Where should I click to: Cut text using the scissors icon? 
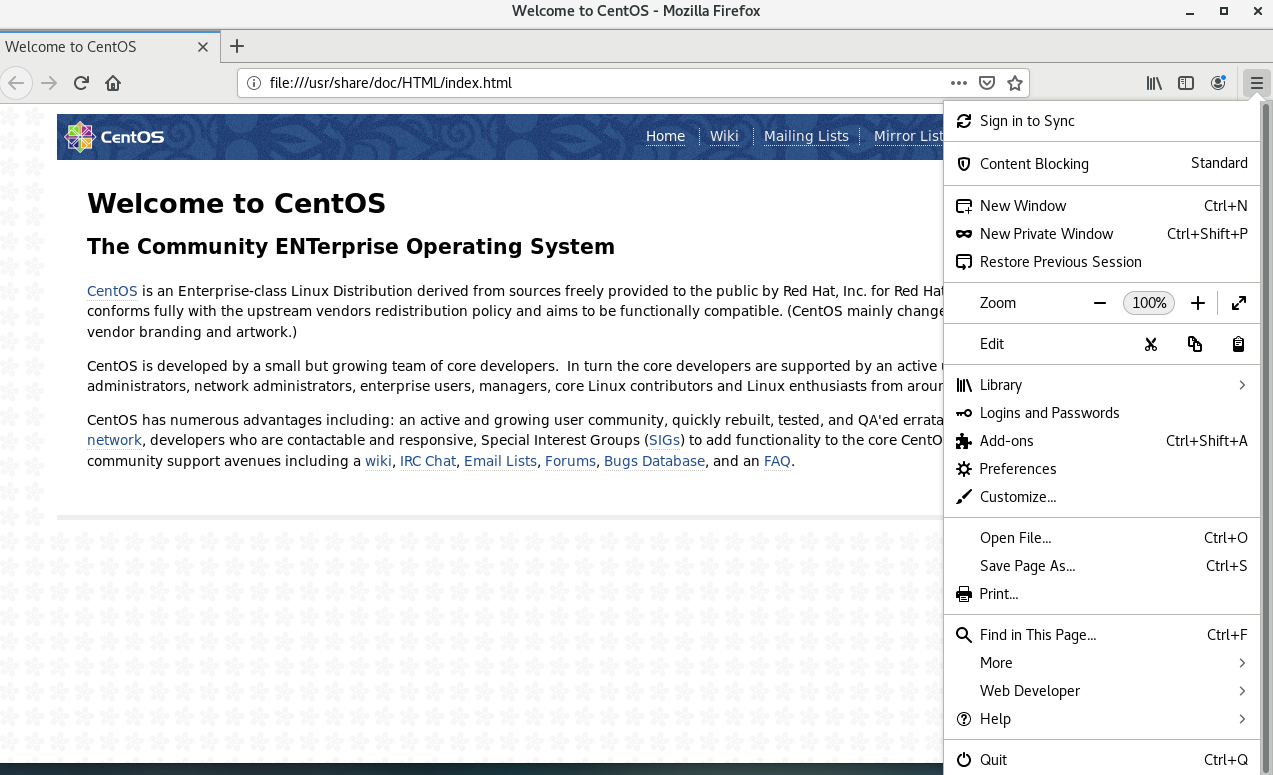coord(1151,343)
